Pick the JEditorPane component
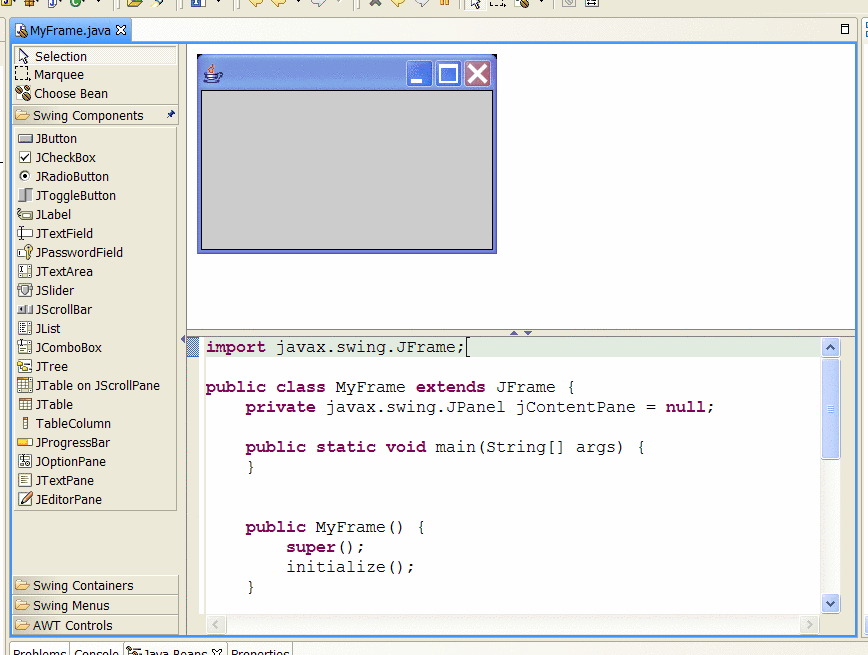Image resolution: width=868 pixels, height=655 pixels. point(68,500)
